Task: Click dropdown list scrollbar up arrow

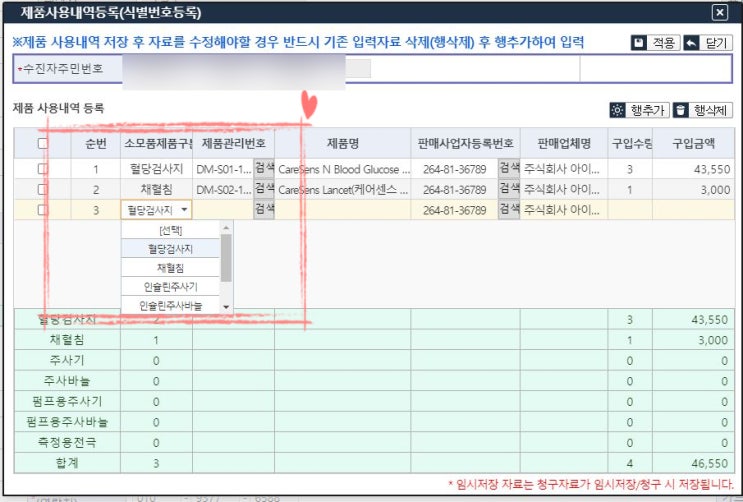Action: point(226,228)
